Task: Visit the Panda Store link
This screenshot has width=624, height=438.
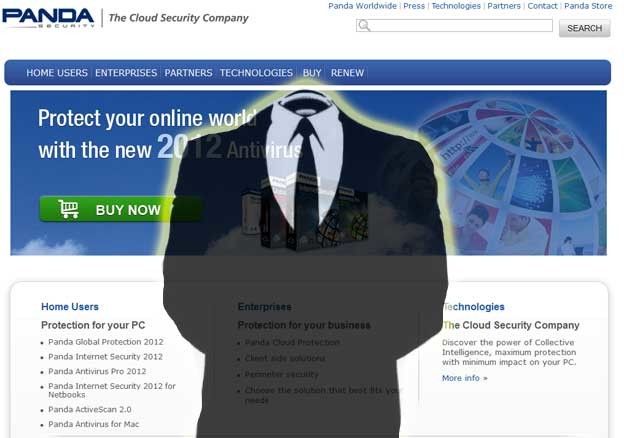Action: pos(588,6)
